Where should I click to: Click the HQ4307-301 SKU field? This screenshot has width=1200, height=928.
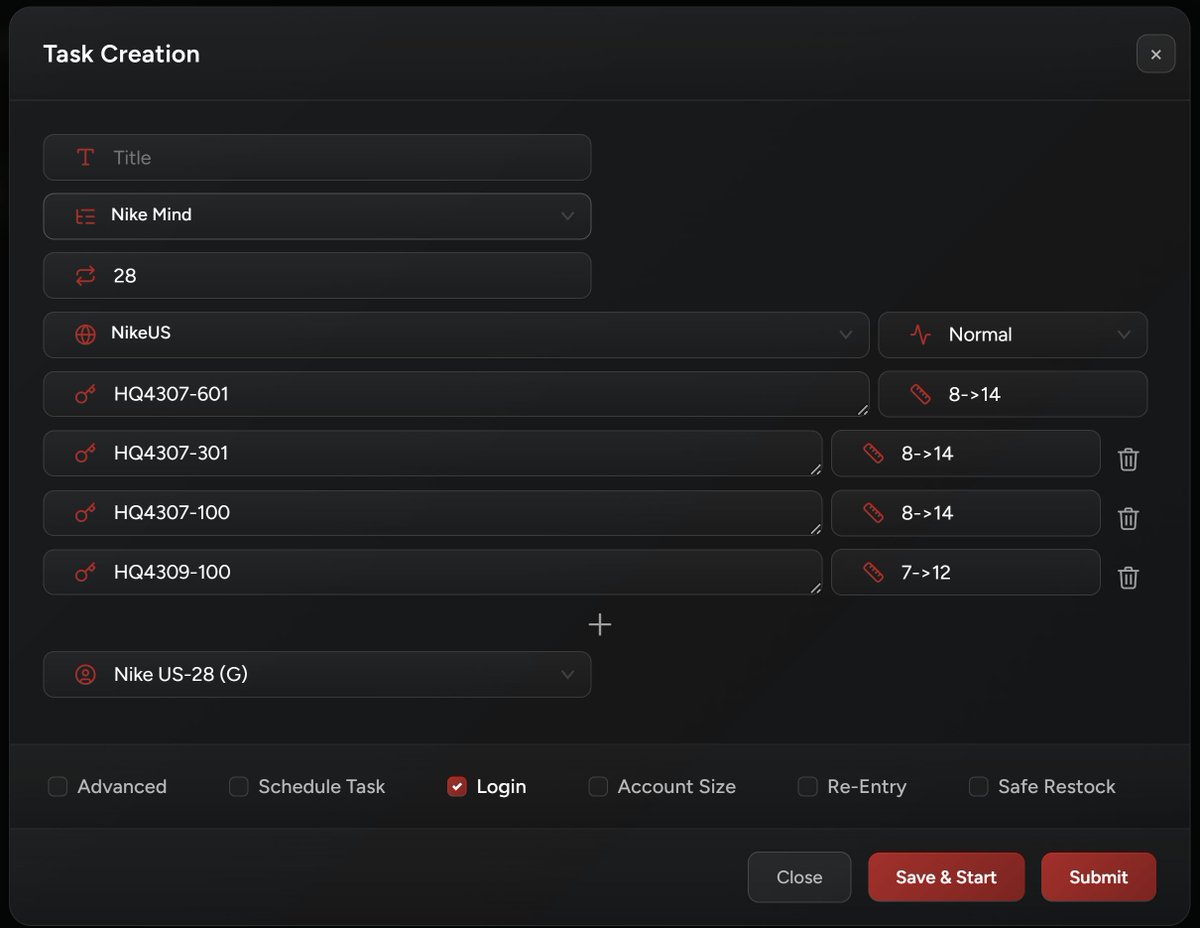432,453
